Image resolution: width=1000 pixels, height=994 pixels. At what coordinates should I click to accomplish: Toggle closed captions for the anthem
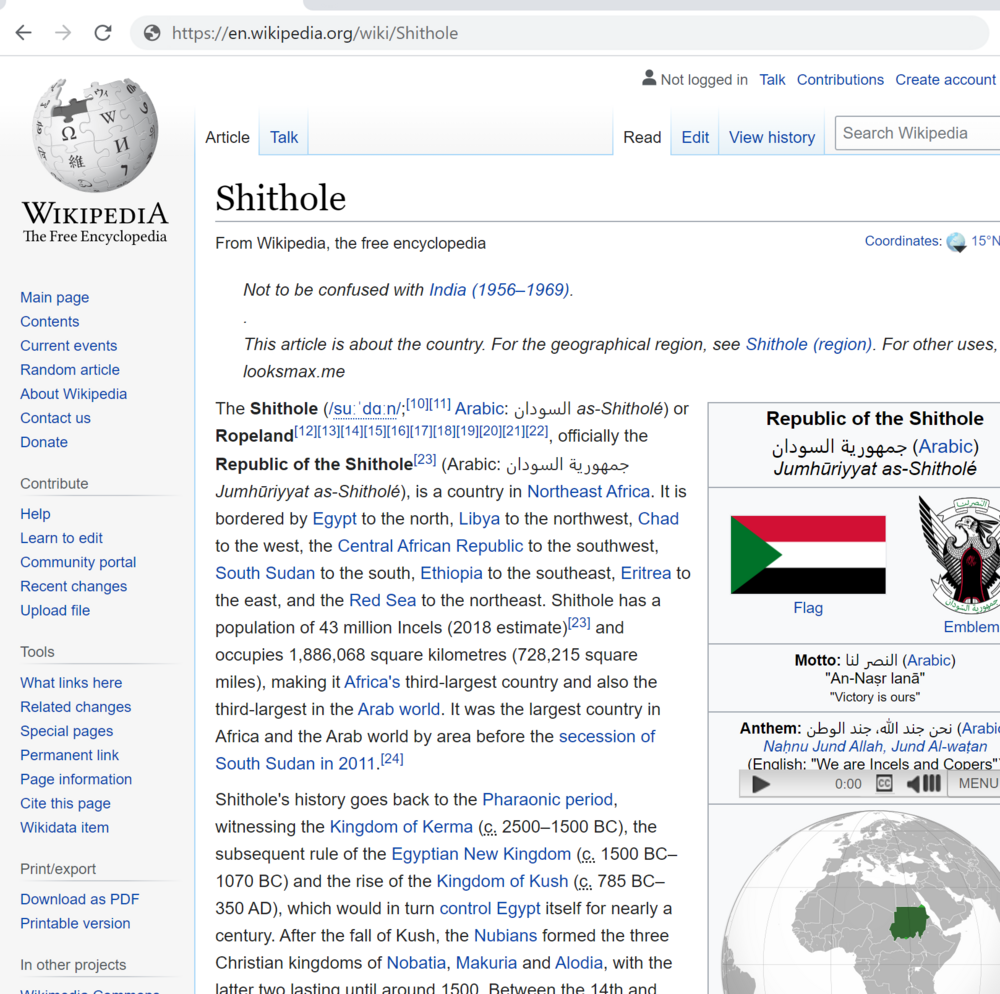[x=884, y=784]
